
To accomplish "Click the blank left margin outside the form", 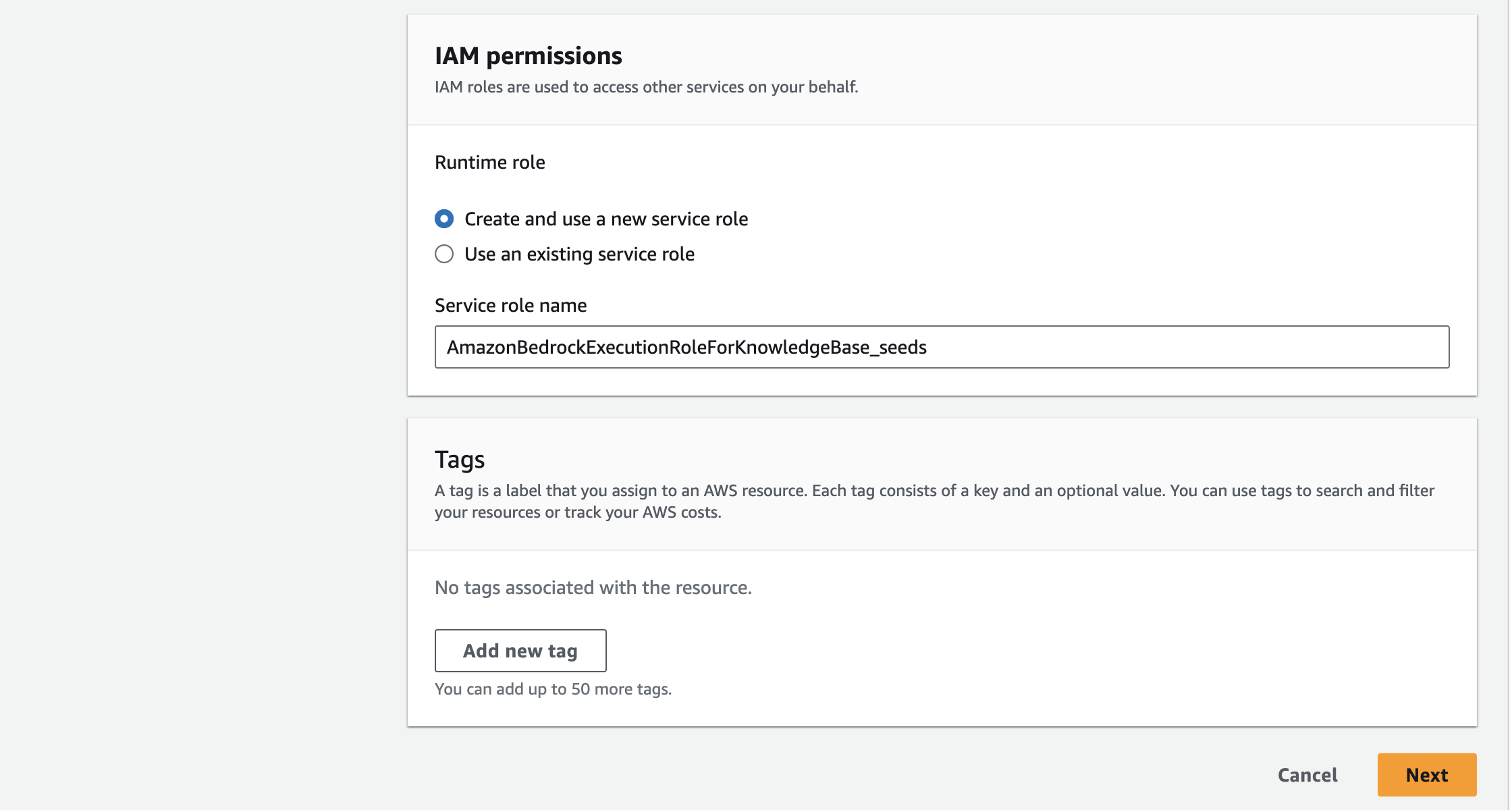I will pyautogui.click(x=202, y=405).
